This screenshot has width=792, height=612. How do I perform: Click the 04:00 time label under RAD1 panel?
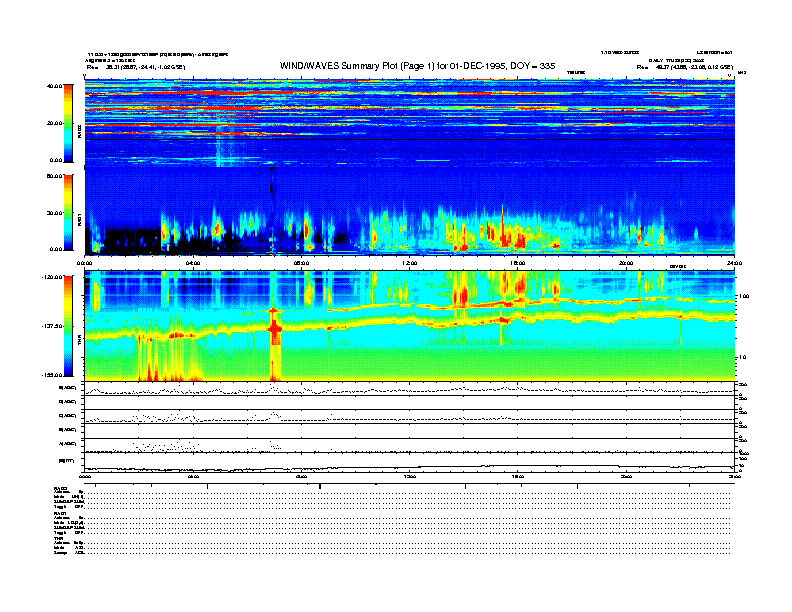coord(193,263)
